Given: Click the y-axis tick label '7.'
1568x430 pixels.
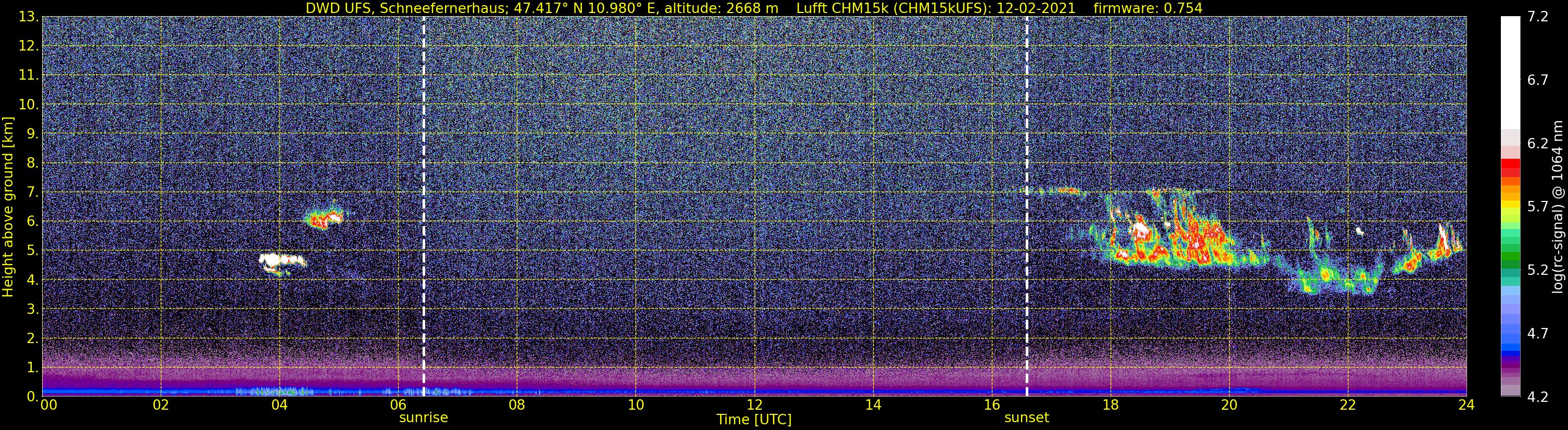Looking at the screenshot, I should pos(32,193).
